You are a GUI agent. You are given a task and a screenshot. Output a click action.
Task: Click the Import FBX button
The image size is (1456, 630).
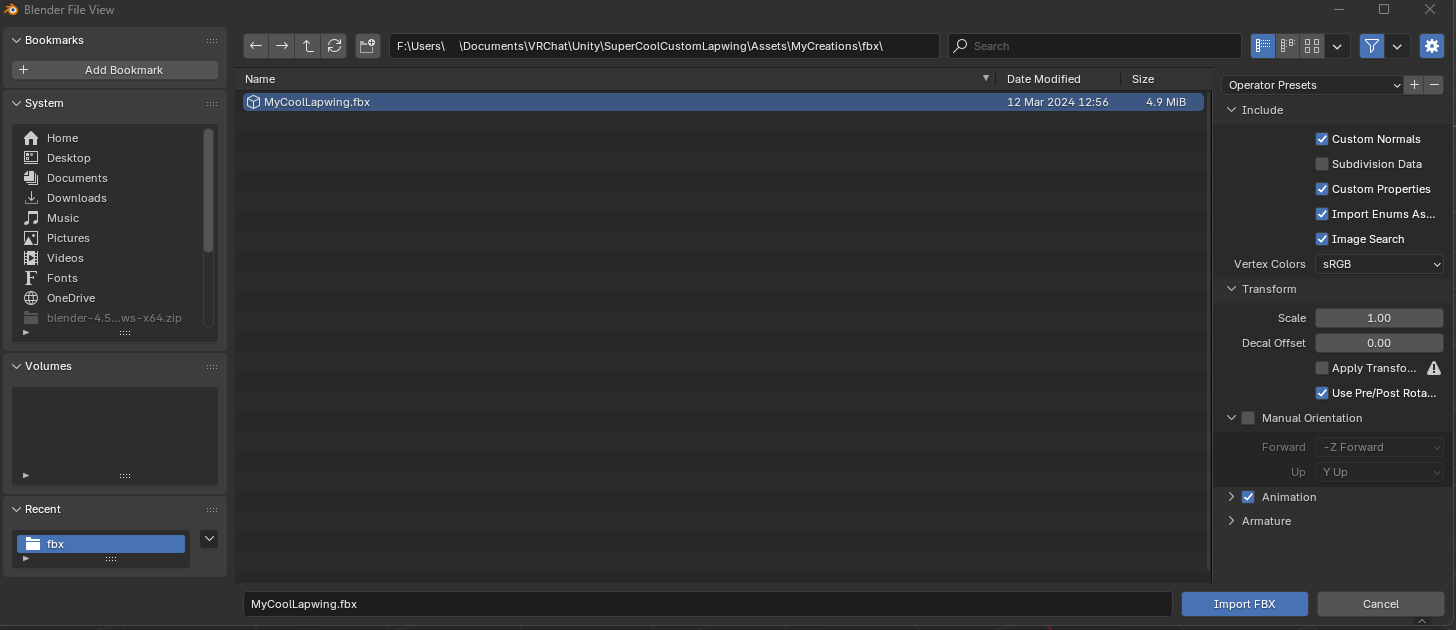click(x=1244, y=604)
